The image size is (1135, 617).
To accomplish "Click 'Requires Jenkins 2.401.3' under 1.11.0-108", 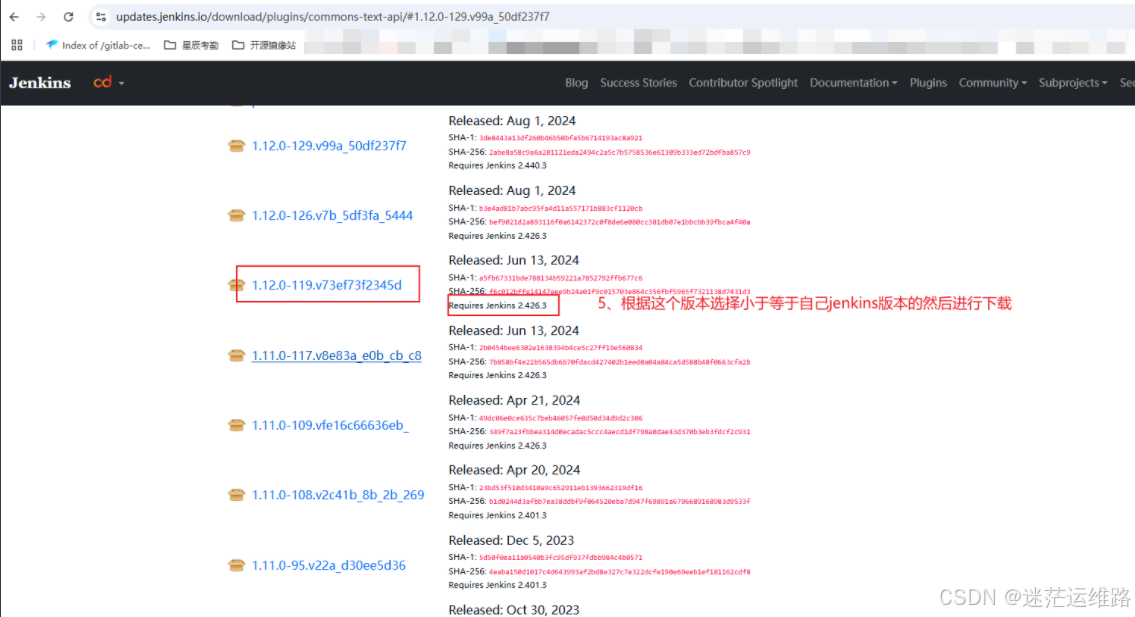I will point(497,516).
